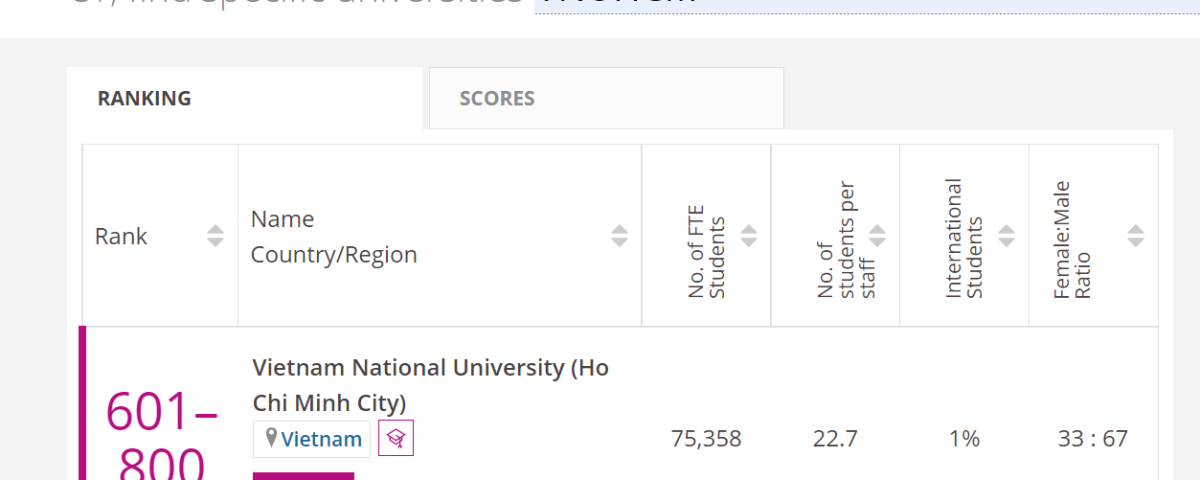The height and width of the screenshot is (480, 1200).
Task: Click the magenta bar under Vietnam
Action: pyautogui.click(x=303, y=476)
